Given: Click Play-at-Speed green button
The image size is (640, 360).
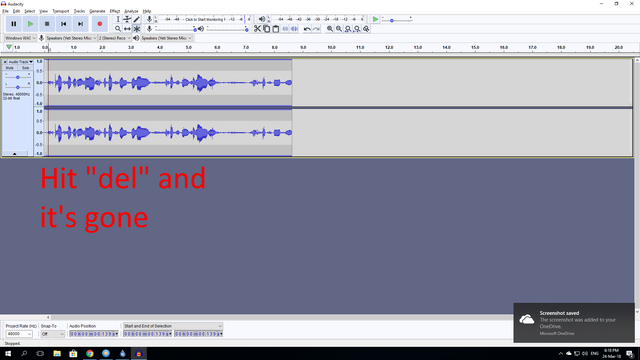Looking at the screenshot, I should (x=375, y=19).
